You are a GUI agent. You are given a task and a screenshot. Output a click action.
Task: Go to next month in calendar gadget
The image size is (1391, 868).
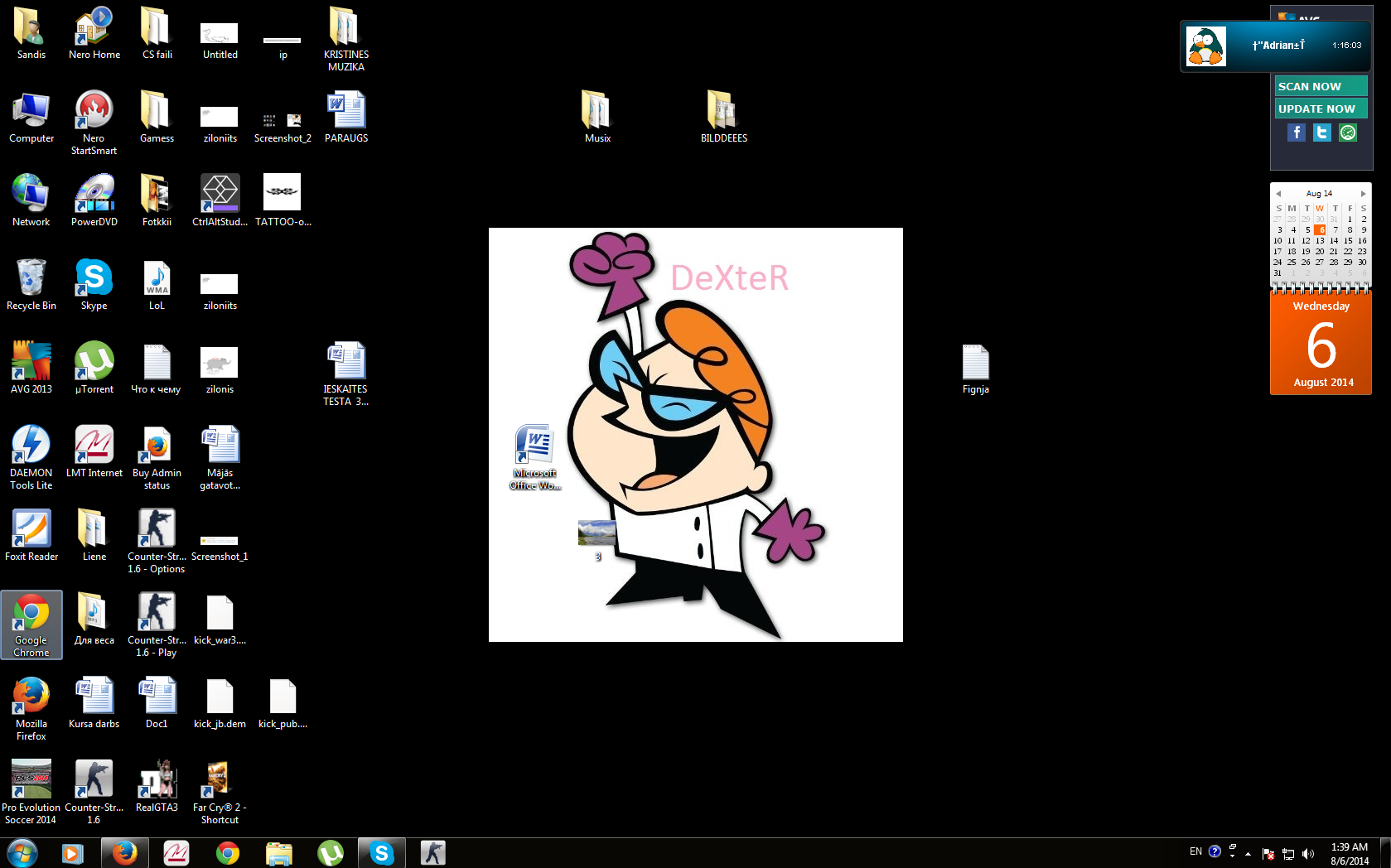(x=1363, y=194)
